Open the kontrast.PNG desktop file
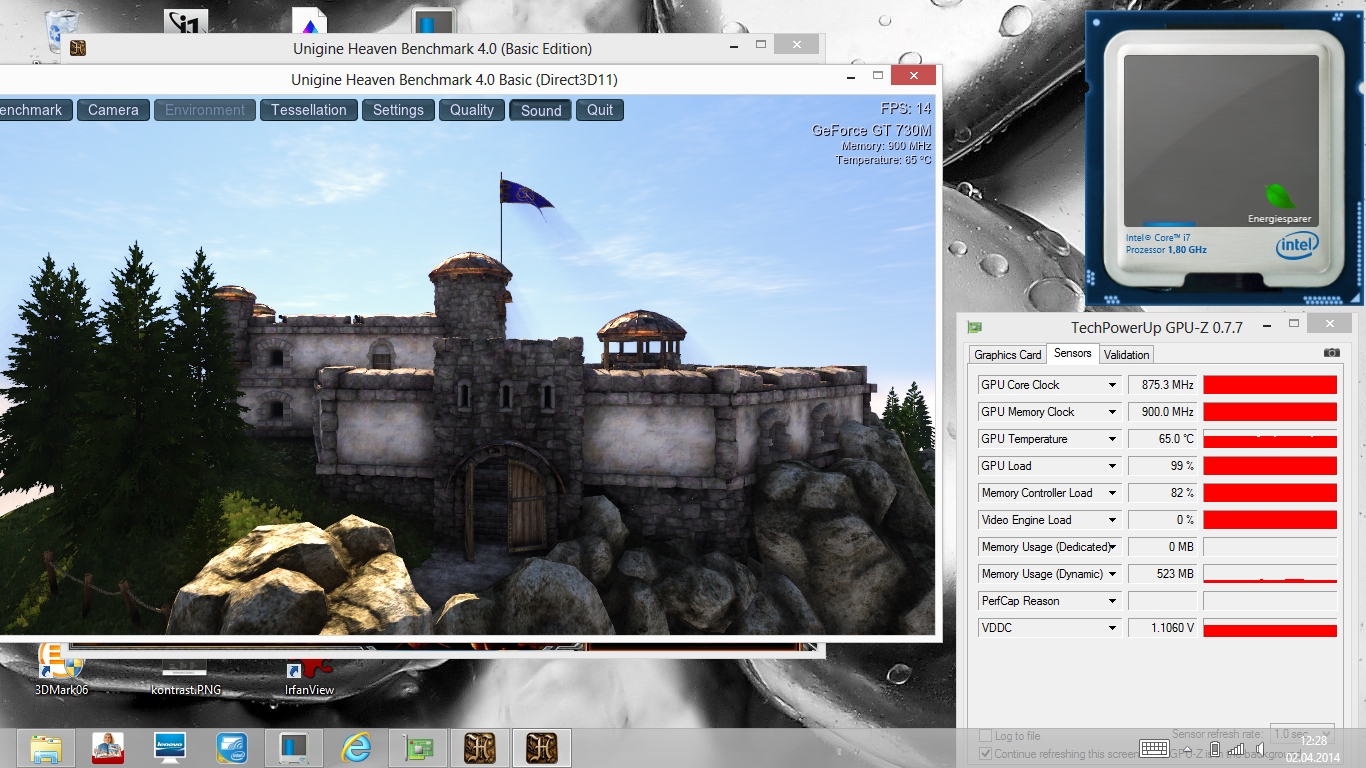 tap(186, 675)
